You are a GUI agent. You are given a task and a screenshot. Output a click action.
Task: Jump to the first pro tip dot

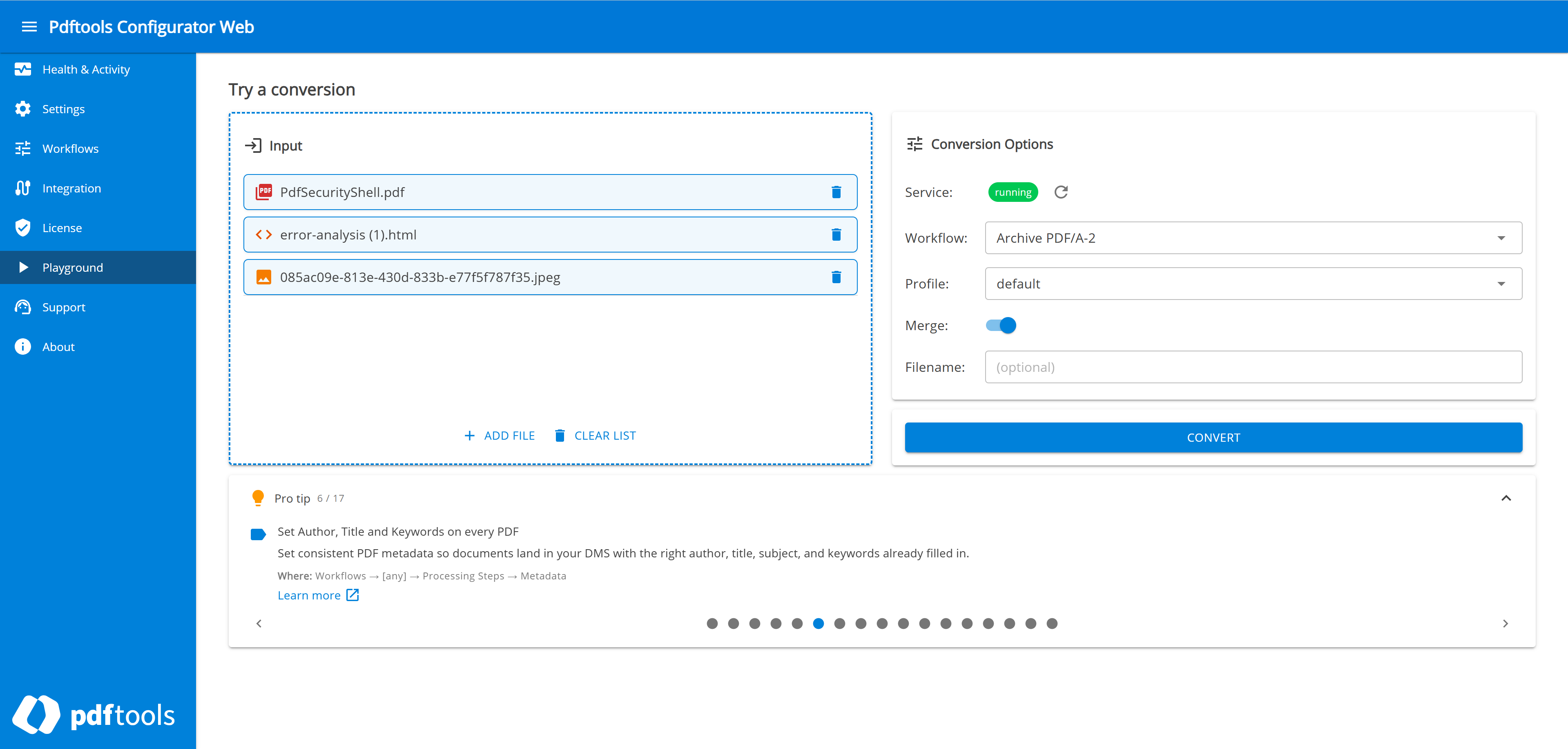712,624
